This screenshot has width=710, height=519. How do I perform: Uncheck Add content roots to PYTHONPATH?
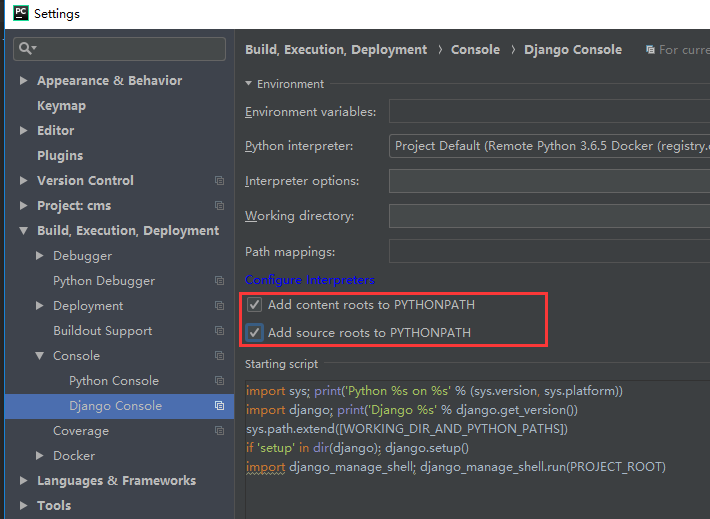pyautogui.click(x=254, y=305)
